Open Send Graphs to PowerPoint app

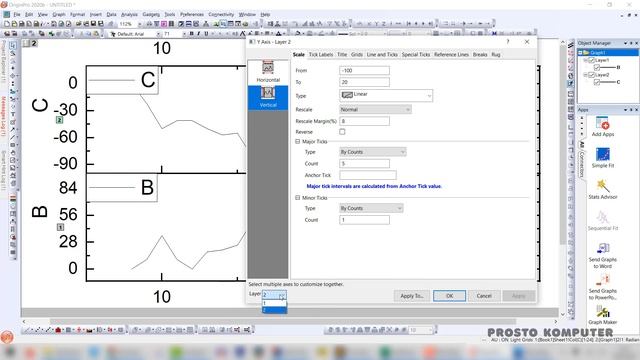pyautogui.click(x=602, y=280)
